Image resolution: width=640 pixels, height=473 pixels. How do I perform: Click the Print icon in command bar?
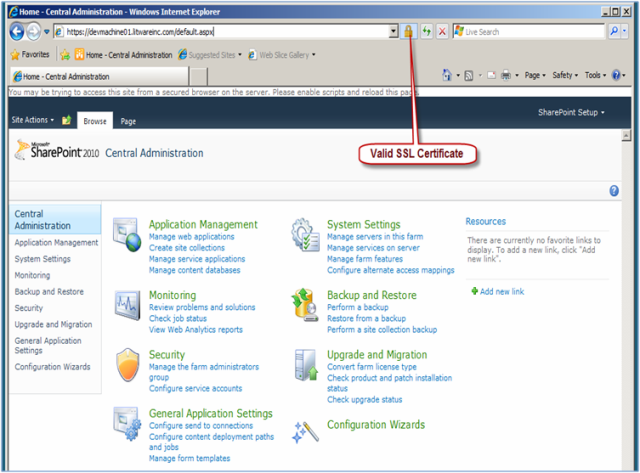pos(506,75)
